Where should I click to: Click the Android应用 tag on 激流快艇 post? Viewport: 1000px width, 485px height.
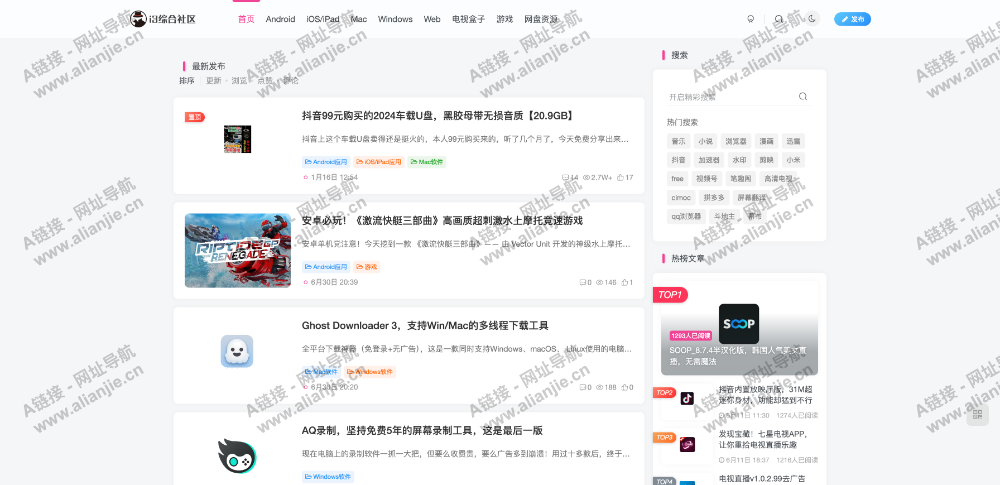(x=326, y=267)
